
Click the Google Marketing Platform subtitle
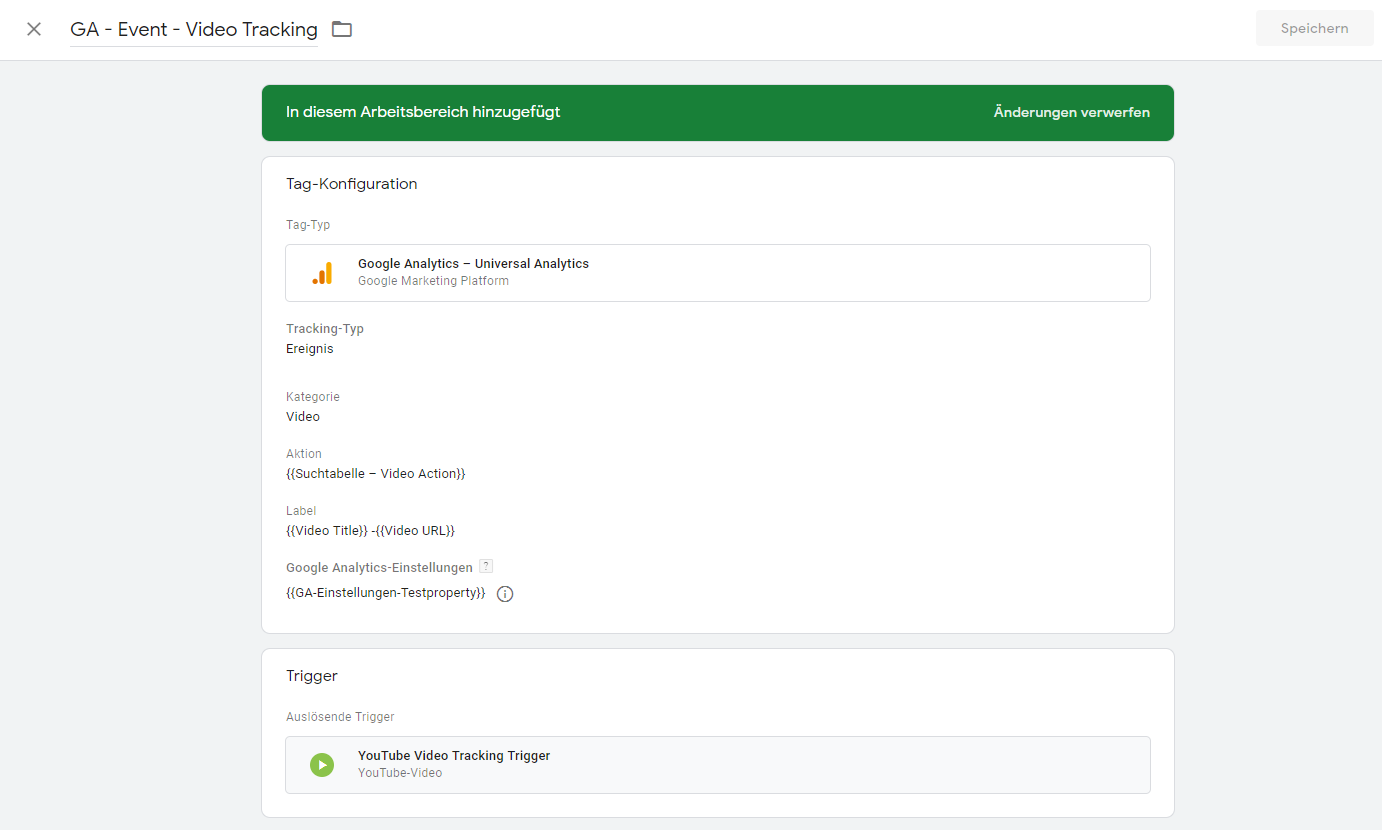coord(433,281)
